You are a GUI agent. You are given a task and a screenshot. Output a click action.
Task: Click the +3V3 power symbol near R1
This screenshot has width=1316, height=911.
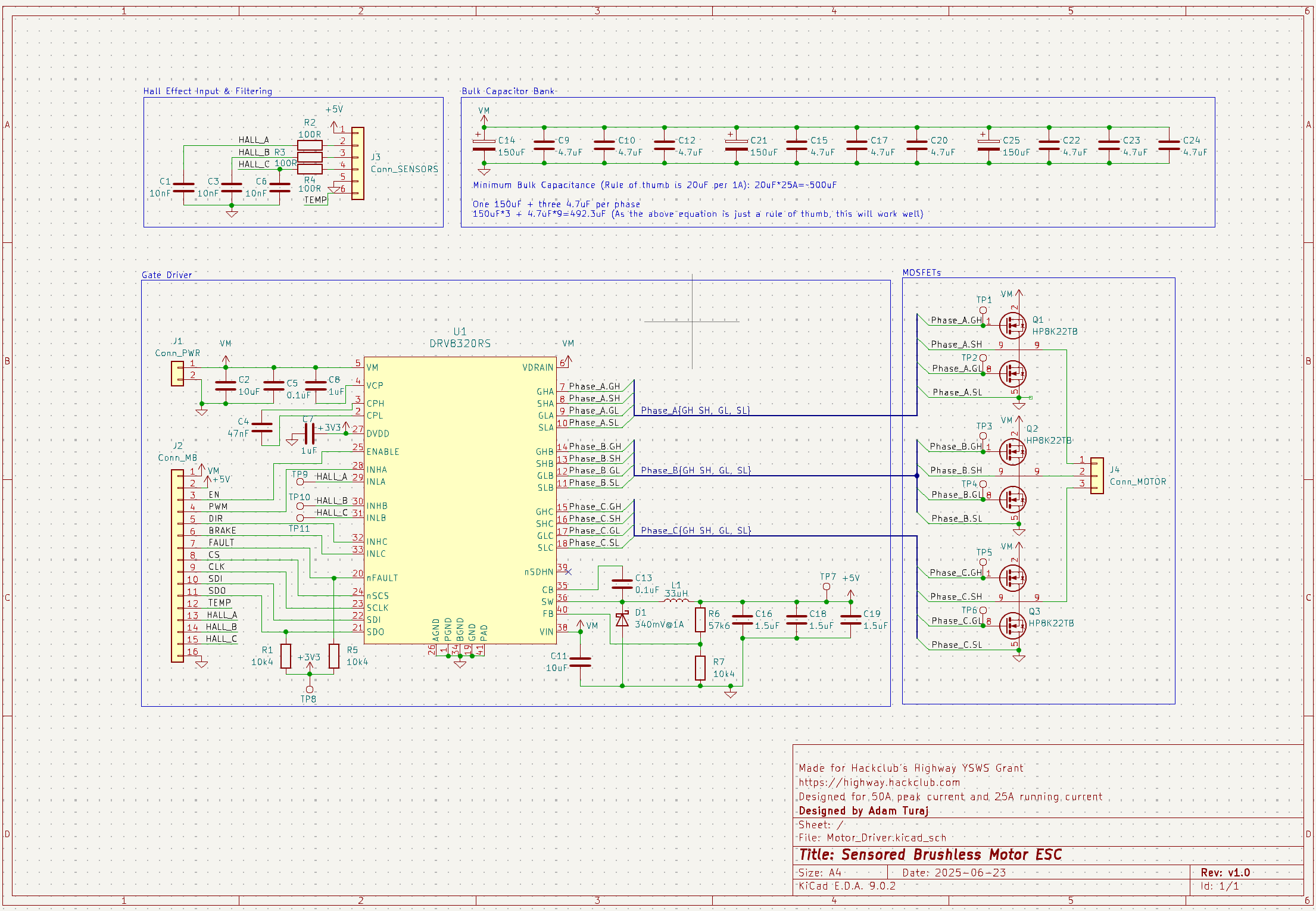[x=310, y=666]
